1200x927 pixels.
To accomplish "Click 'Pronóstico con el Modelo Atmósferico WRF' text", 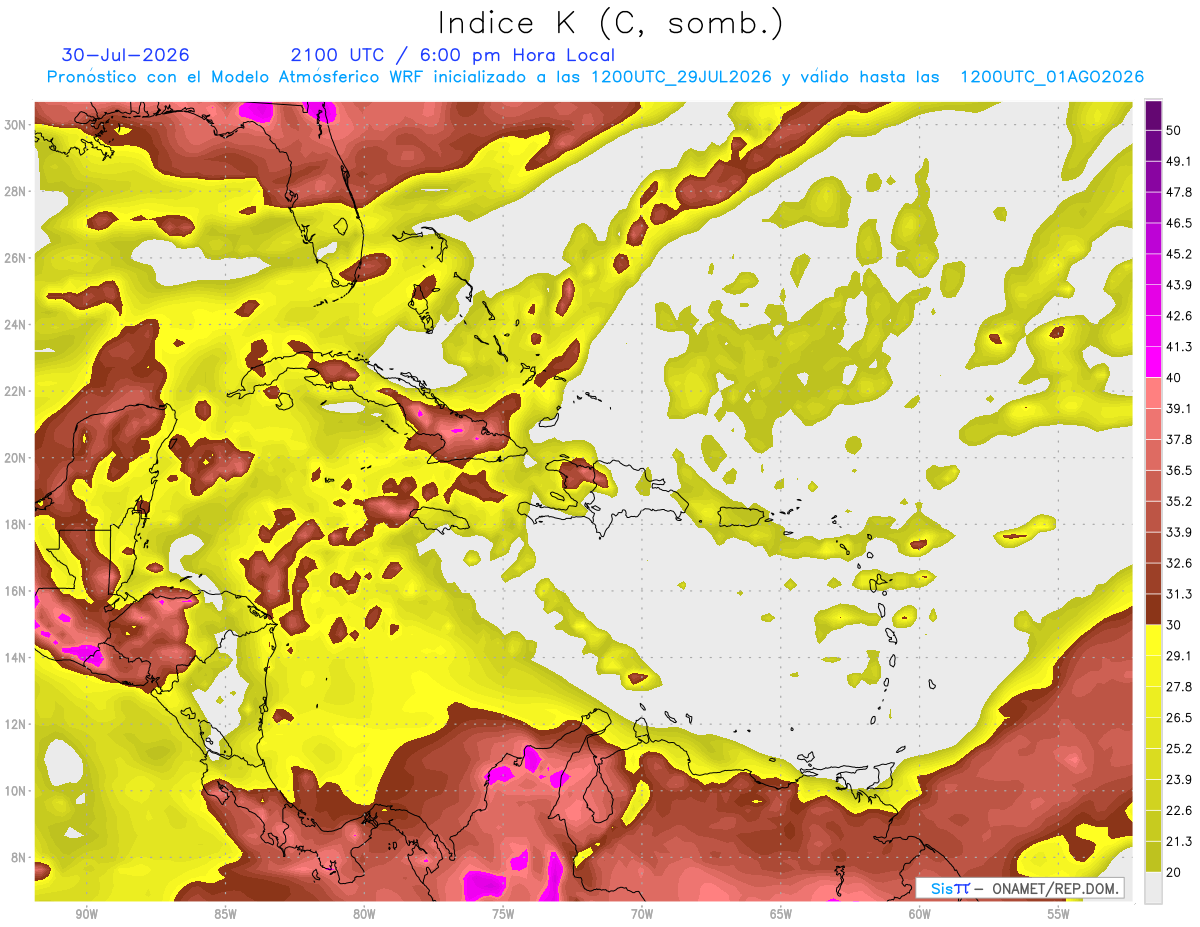I will pos(236,77).
